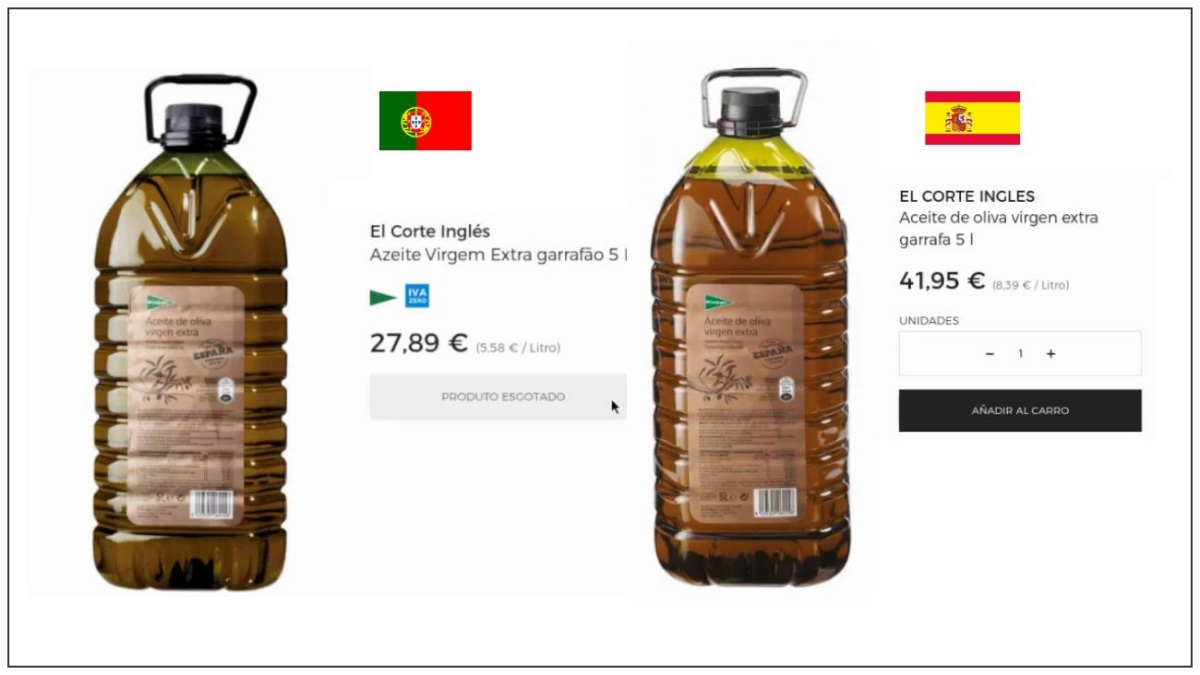
Task: Click the Añadir al carro button
Action: click(1020, 411)
